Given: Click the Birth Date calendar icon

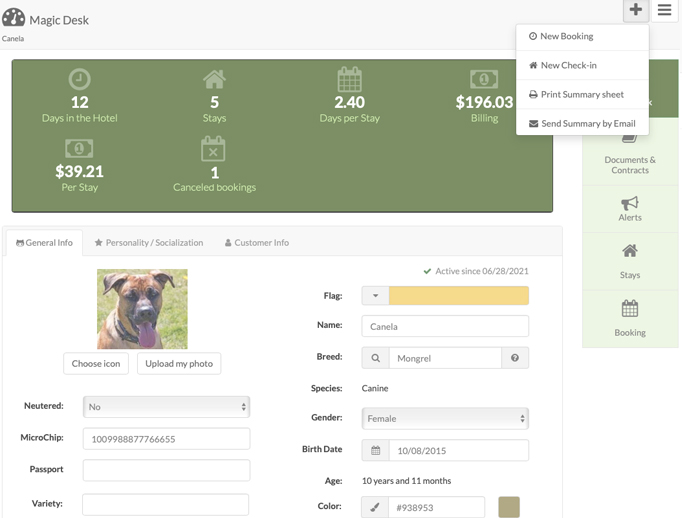Looking at the screenshot, I should pos(375,451).
